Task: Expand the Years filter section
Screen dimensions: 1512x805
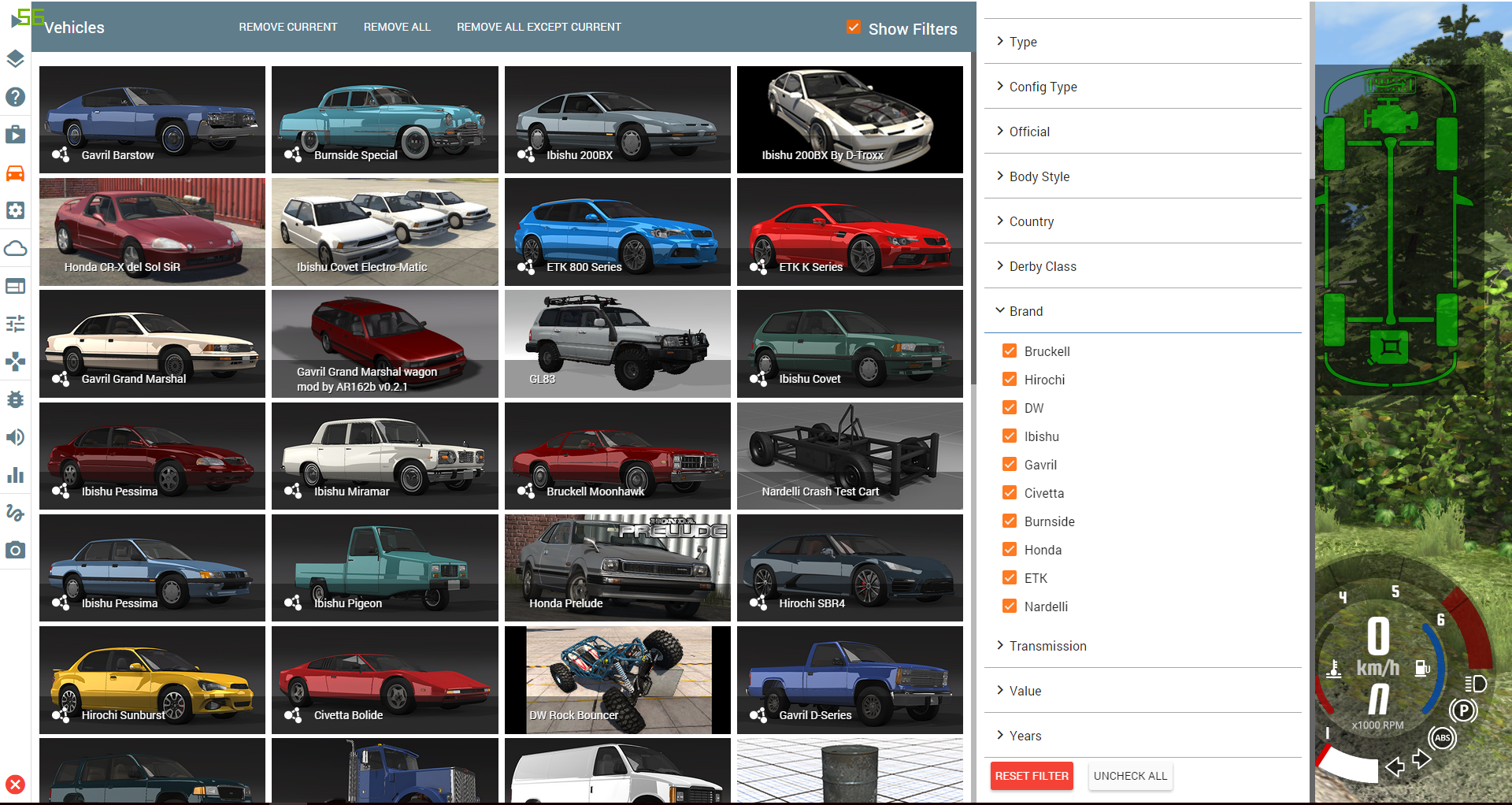Action: 1143,736
